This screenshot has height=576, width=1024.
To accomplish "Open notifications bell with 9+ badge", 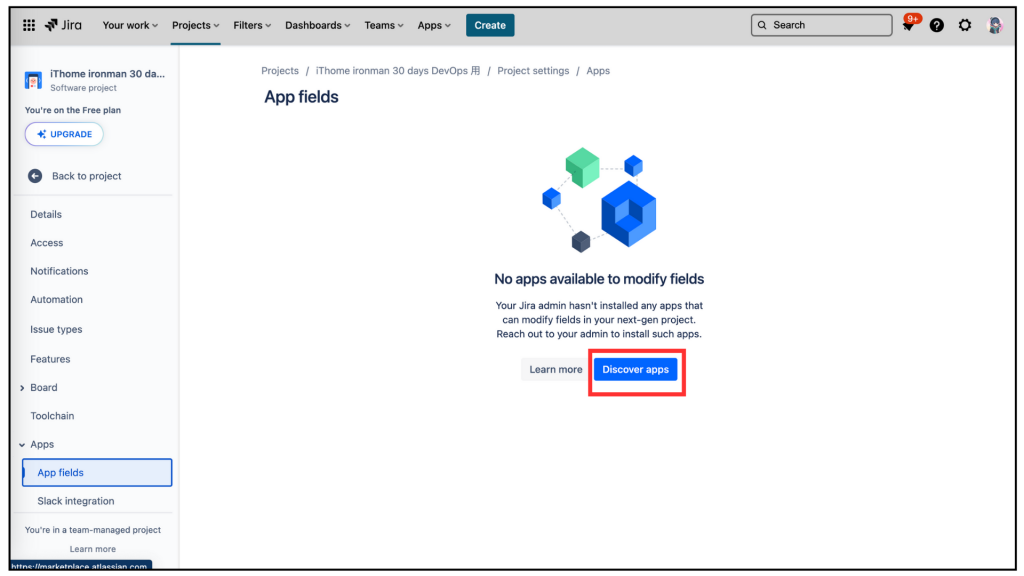I will [908, 25].
